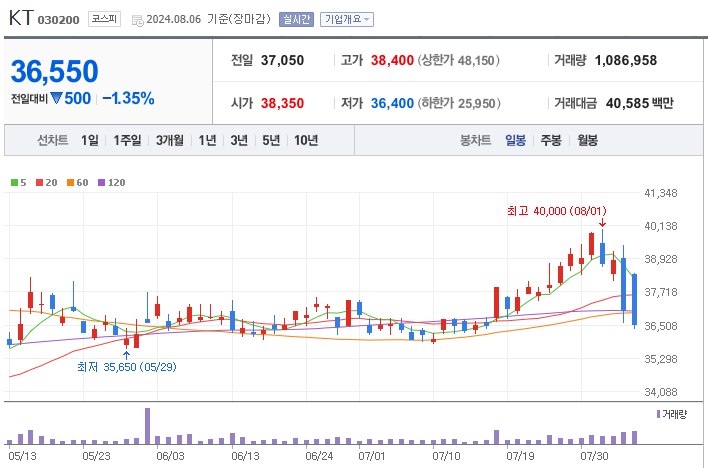Screen dimensions: 708x468
Task: Click the red 20-day moving average swatch
Action: coord(39,183)
